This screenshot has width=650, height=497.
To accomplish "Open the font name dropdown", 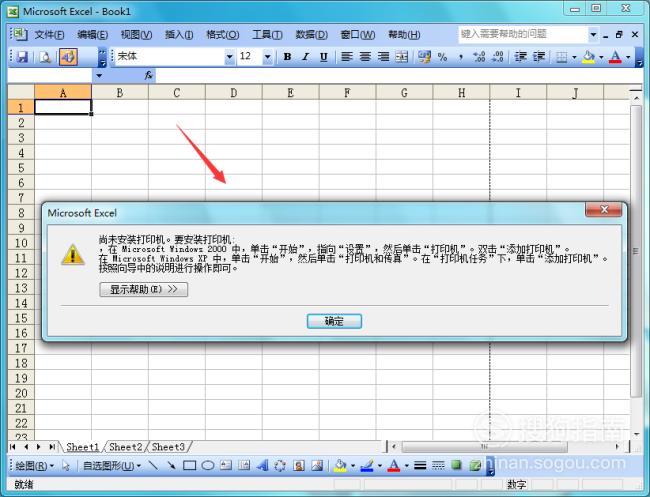I will click(x=229, y=57).
